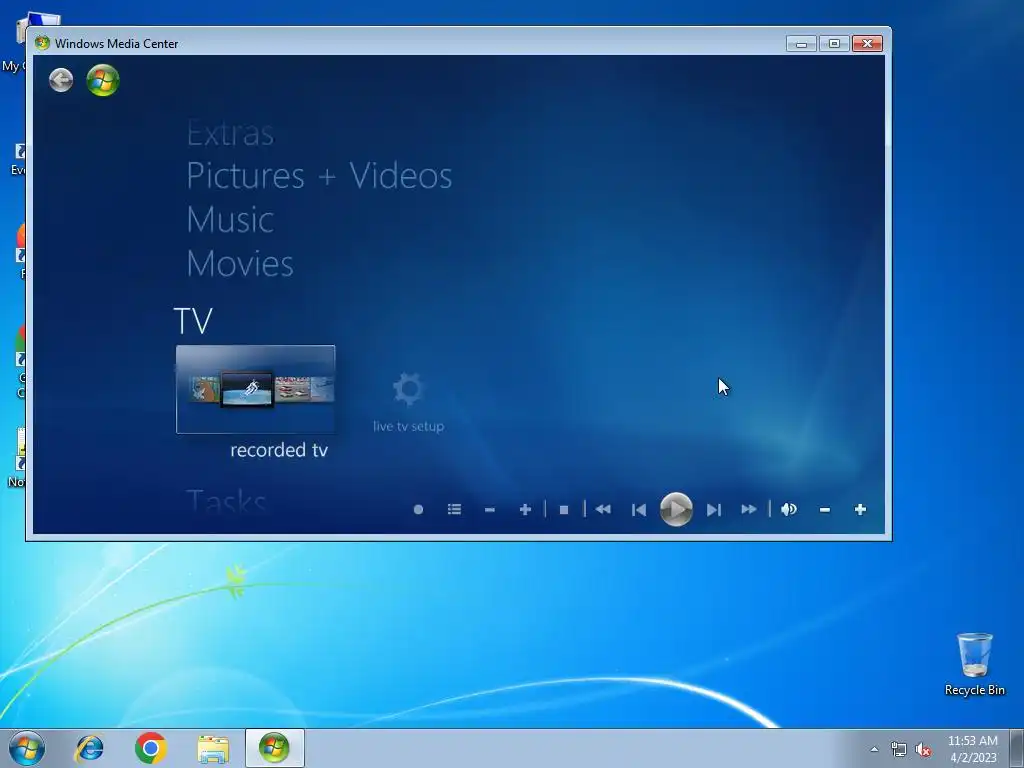The height and width of the screenshot is (768, 1024).
Task: Skip to next track button
Action: (x=714, y=509)
